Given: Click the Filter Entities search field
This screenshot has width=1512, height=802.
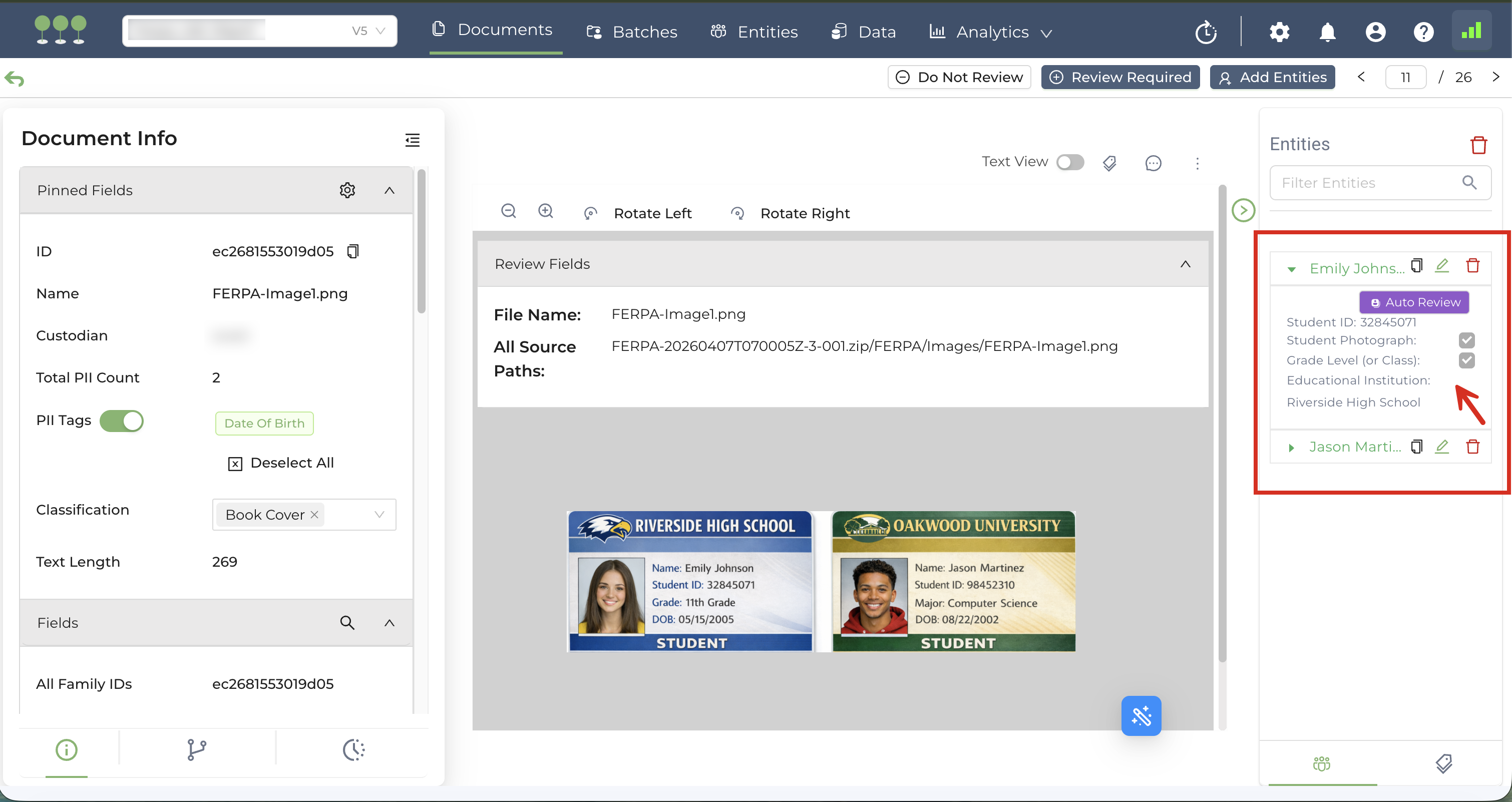Looking at the screenshot, I should point(1368,183).
